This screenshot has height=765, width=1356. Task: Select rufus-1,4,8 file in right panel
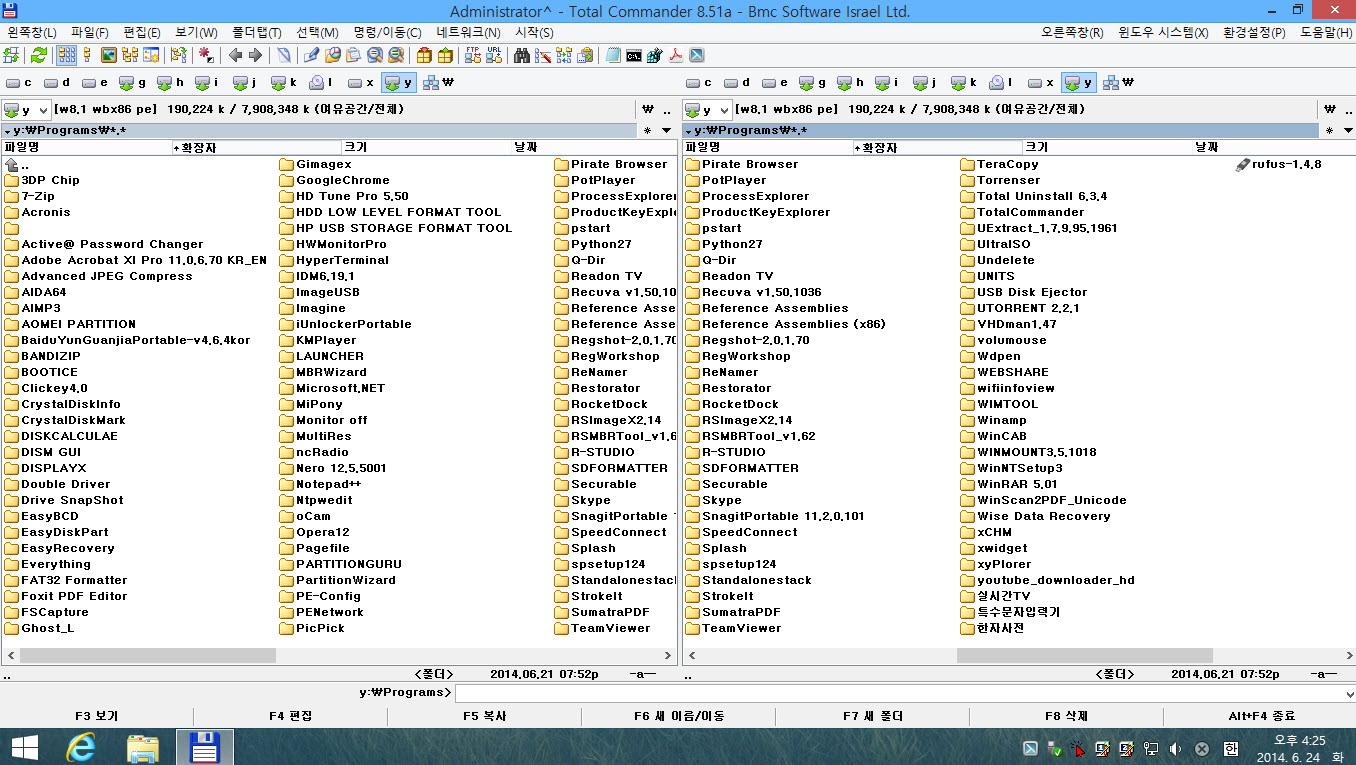pyautogui.click(x=1279, y=164)
